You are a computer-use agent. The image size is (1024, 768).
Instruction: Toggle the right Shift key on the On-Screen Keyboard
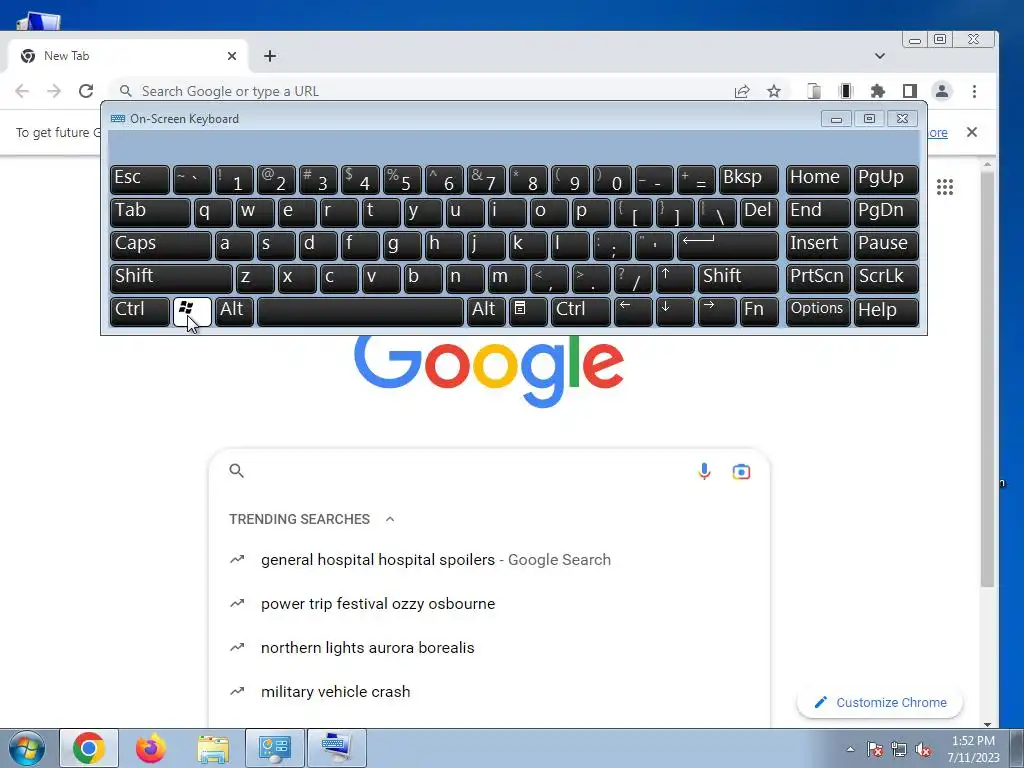(x=738, y=279)
